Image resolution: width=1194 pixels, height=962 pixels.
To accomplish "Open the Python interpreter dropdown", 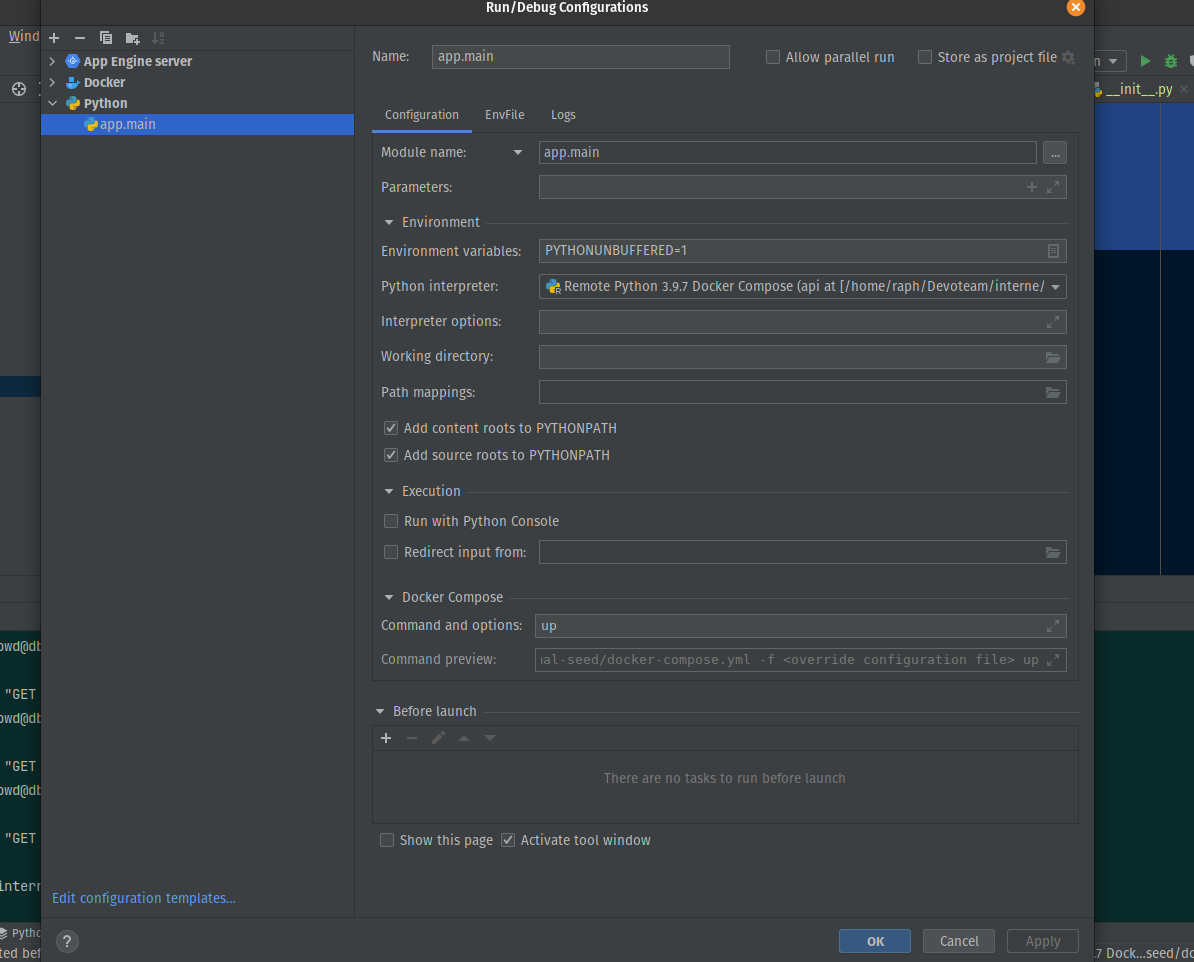I will 1055,287.
